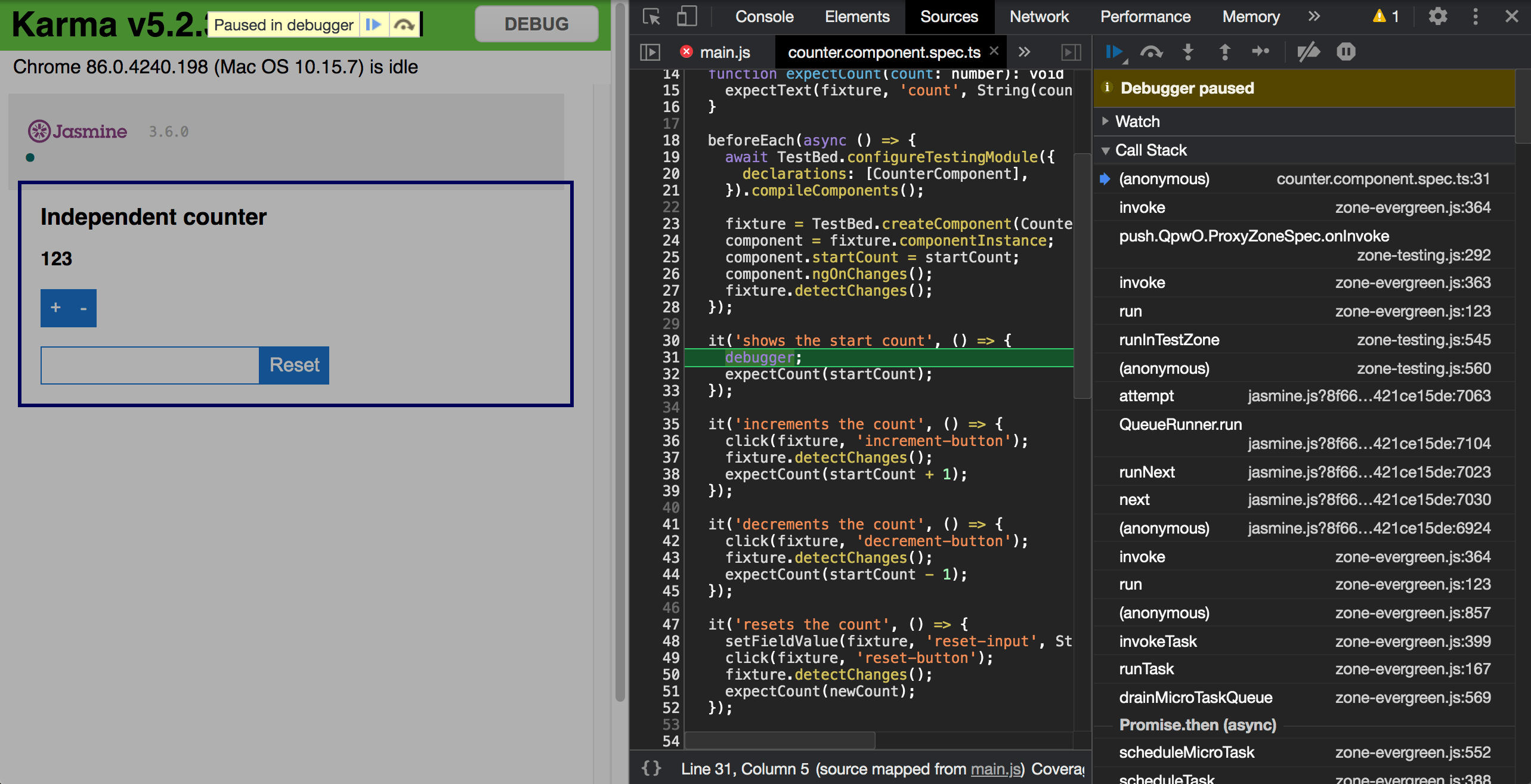Toggle deactivate breakpoints
1531x784 pixels.
pyautogui.click(x=1308, y=52)
